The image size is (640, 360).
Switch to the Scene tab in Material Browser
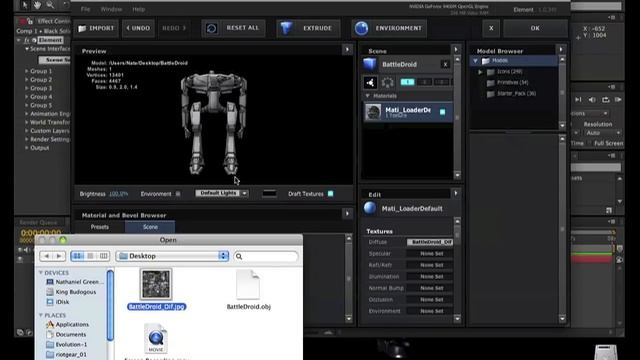click(x=150, y=227)
